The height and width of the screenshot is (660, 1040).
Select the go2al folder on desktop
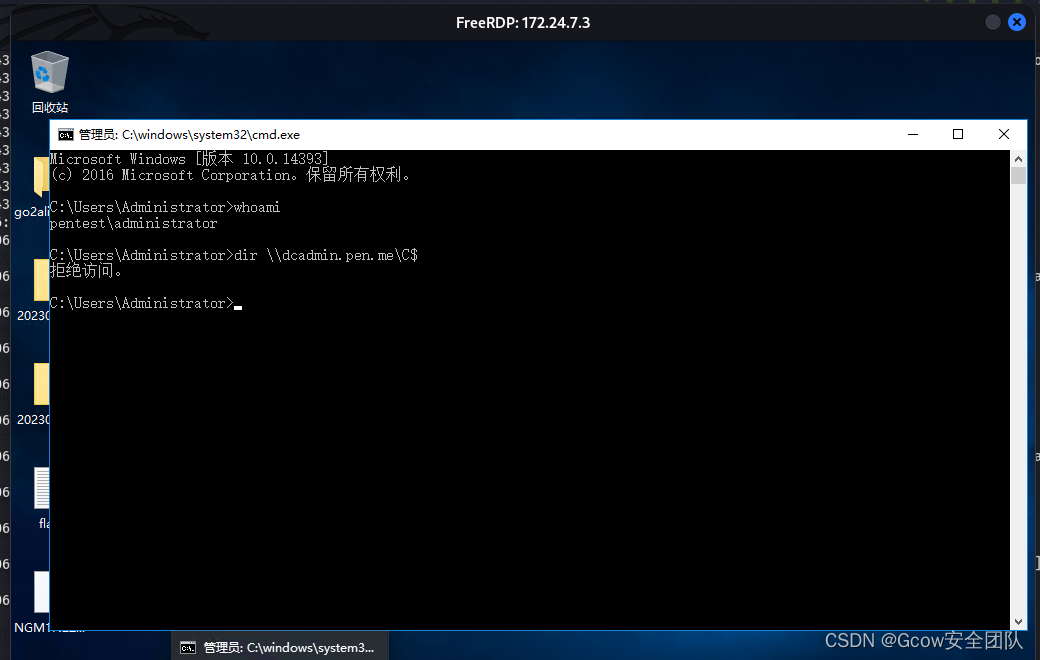[32, 188]
